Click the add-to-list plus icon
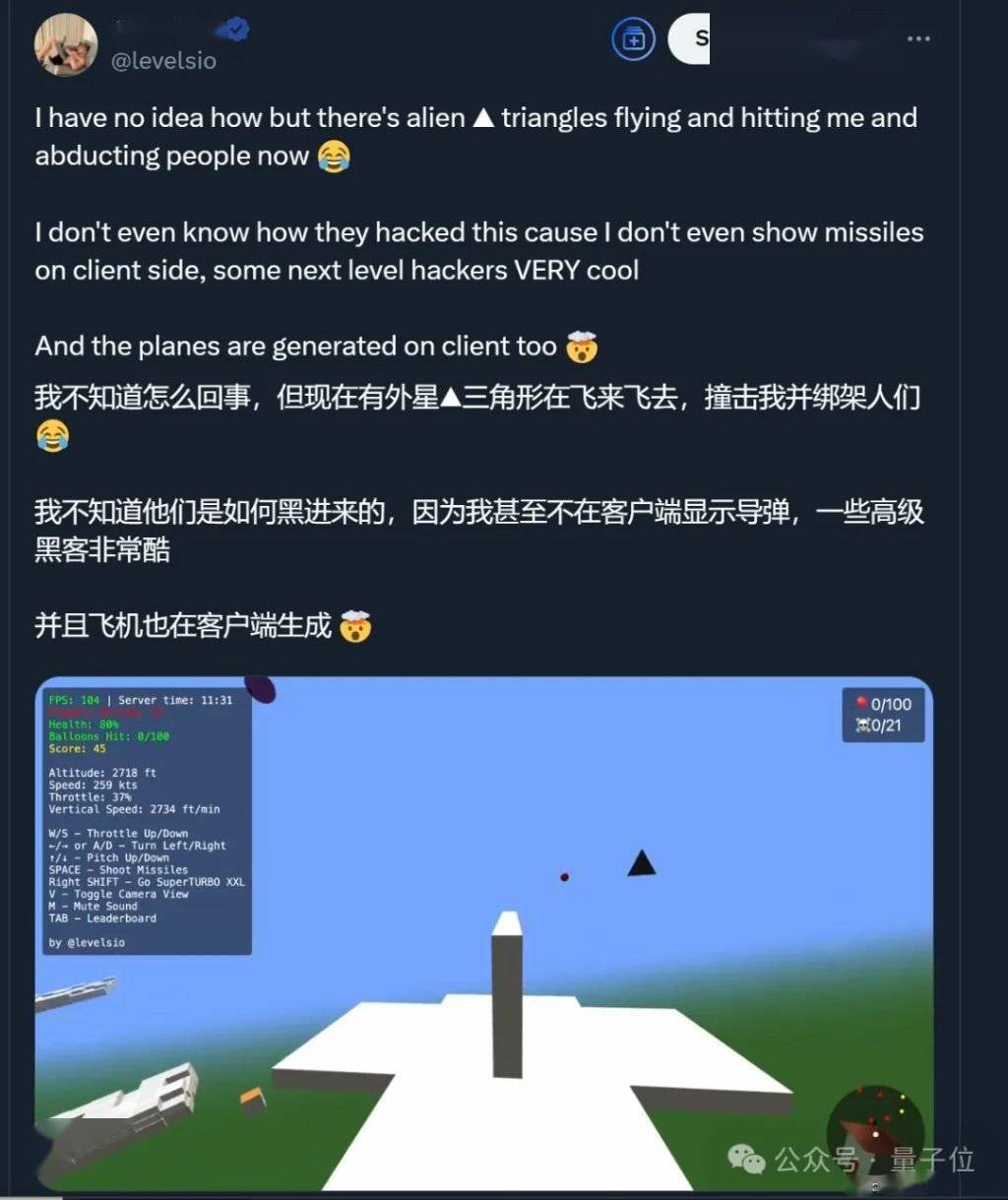The height and width of the screenshot is (1200, 1008). click(634, 39)
